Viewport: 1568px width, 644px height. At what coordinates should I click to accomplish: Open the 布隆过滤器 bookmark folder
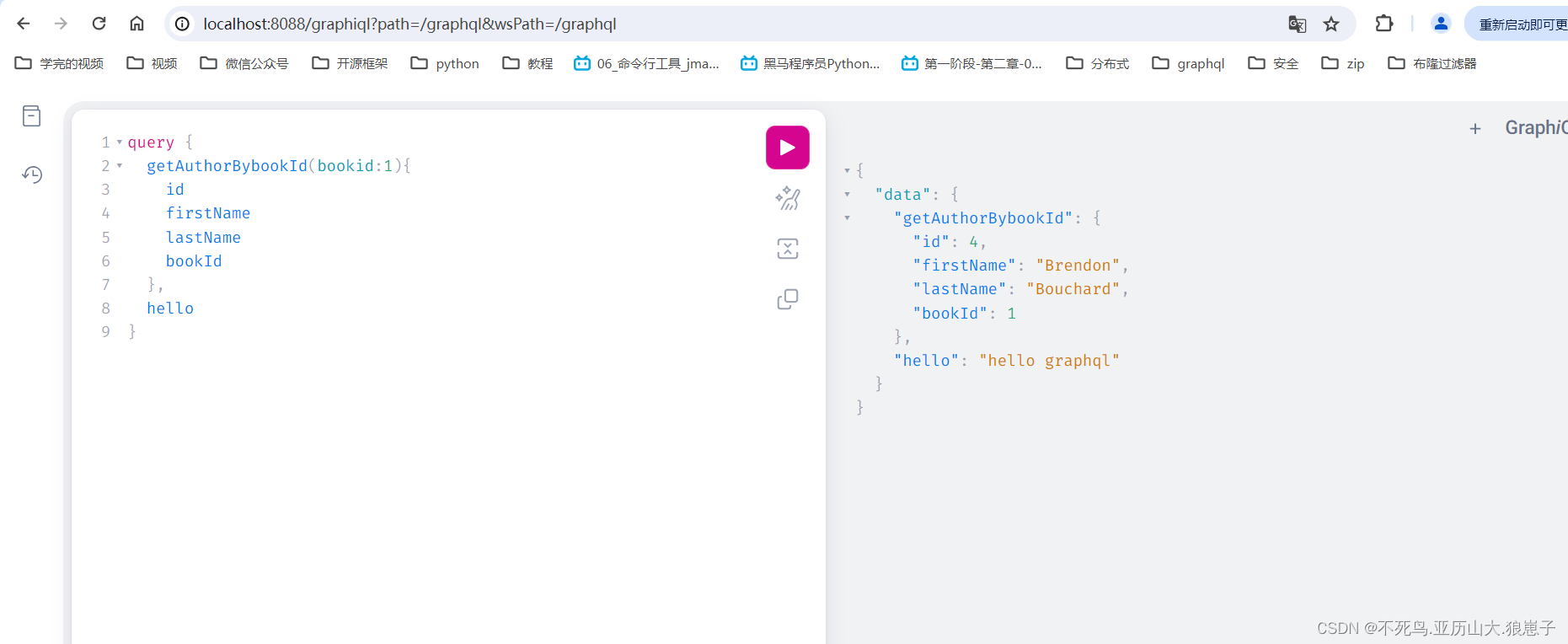tap(1432, 63)
